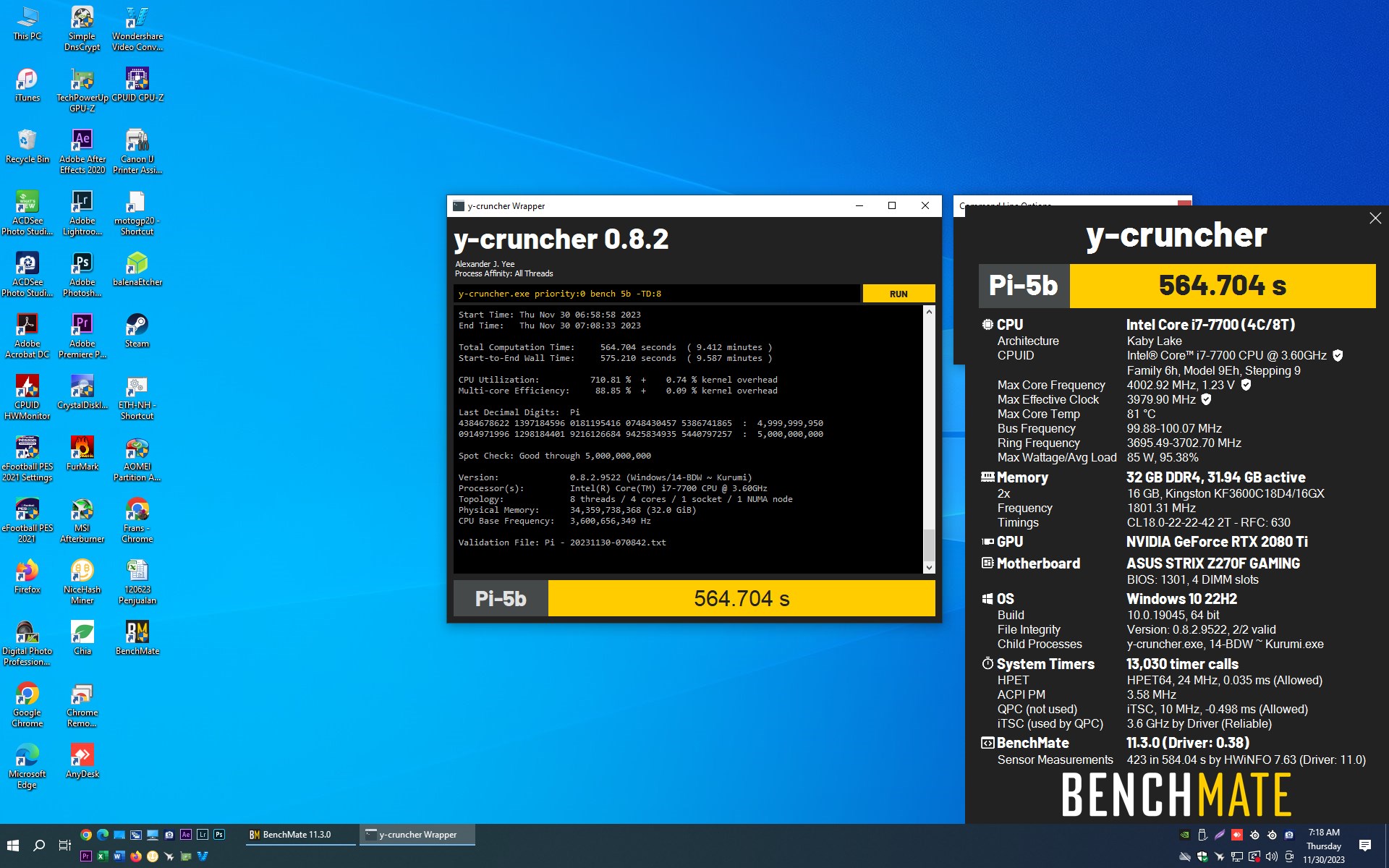
Task: Open taskbar Search magnifier
Action: 39,846
